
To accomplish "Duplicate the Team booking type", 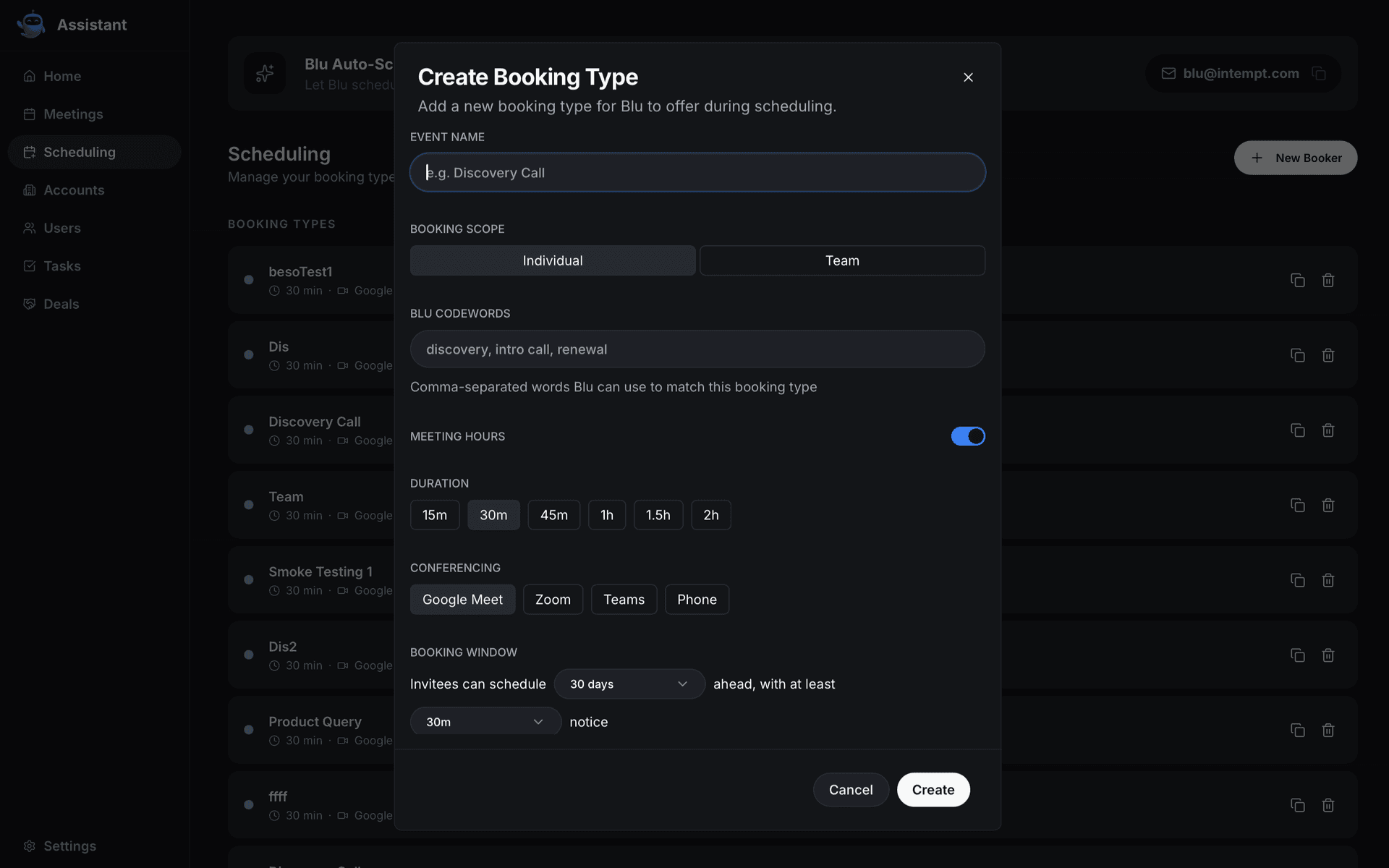I will pyautogui.click(x=1298, y=505).
